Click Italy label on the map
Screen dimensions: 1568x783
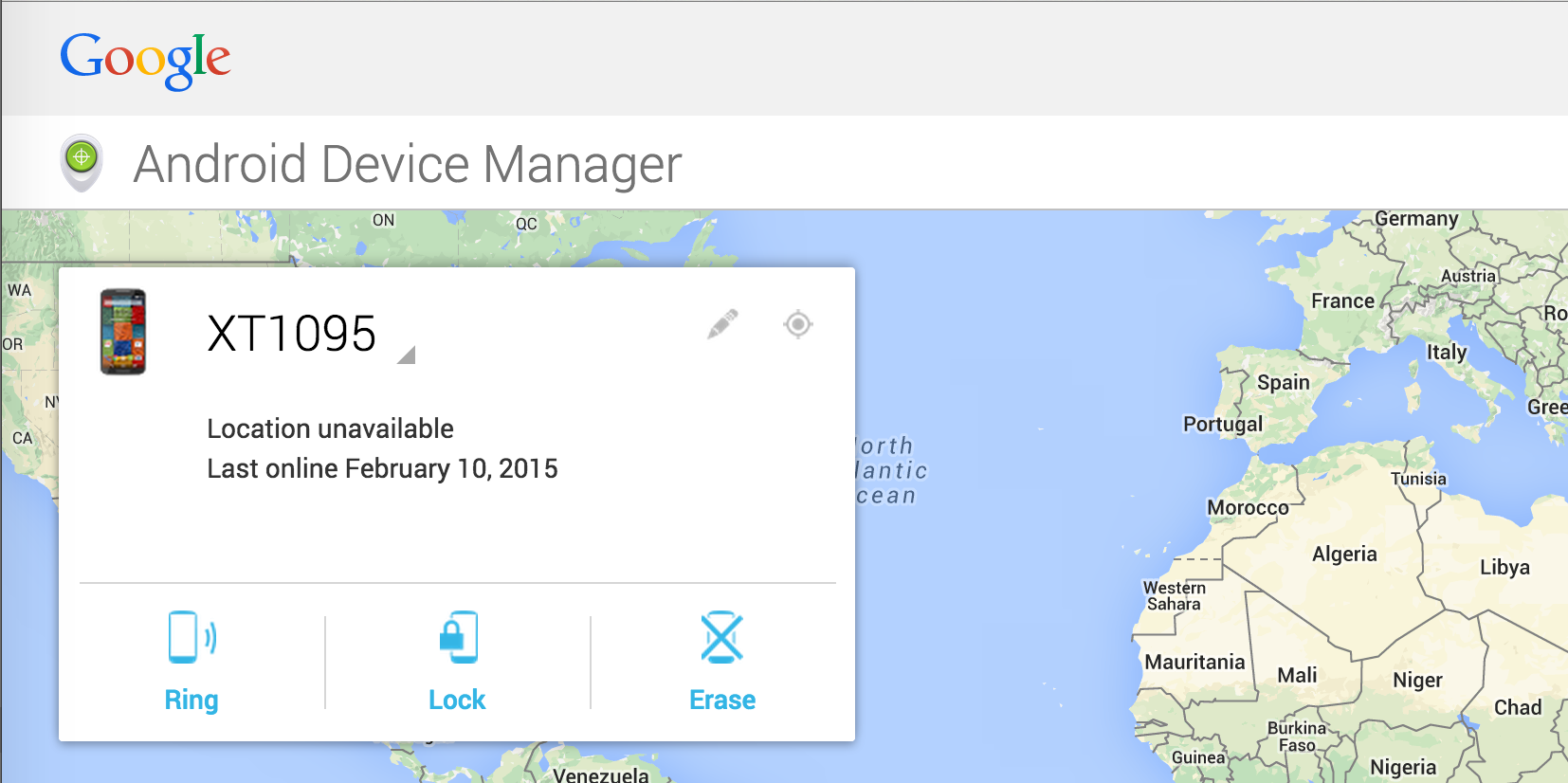pyautogui.click(x=1447, y=352)
